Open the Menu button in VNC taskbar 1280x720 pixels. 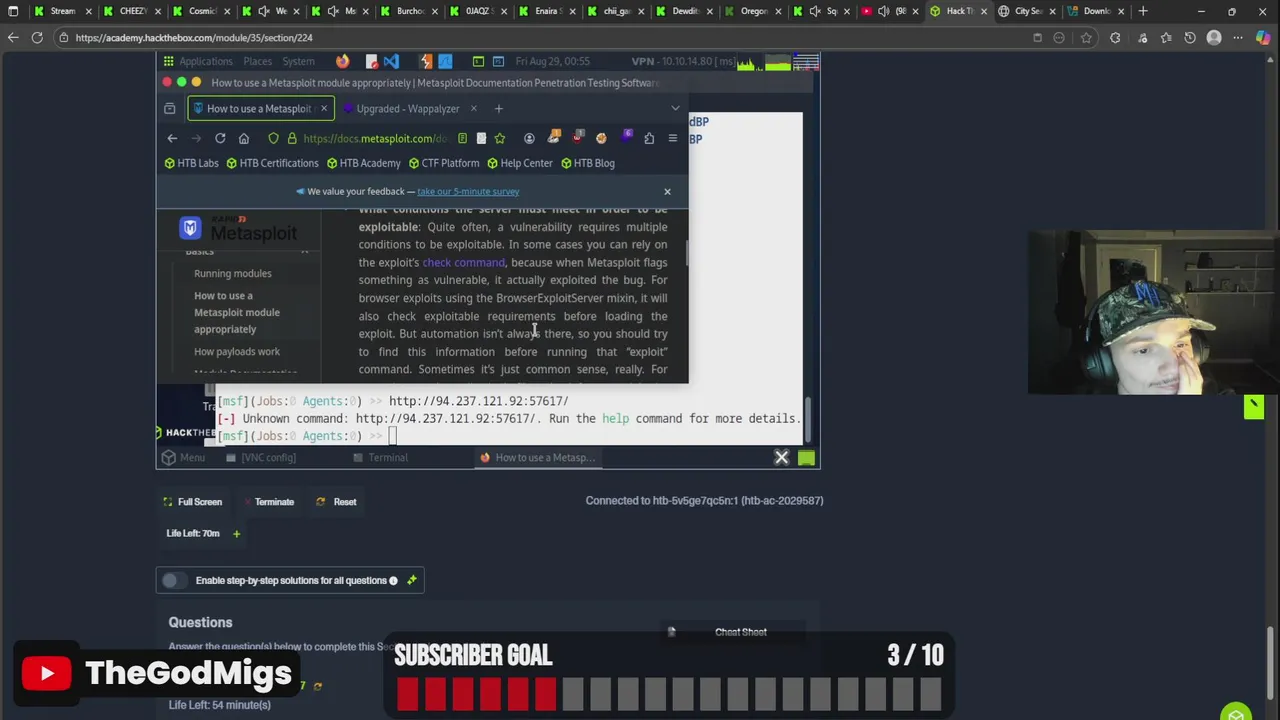[184, 457]
